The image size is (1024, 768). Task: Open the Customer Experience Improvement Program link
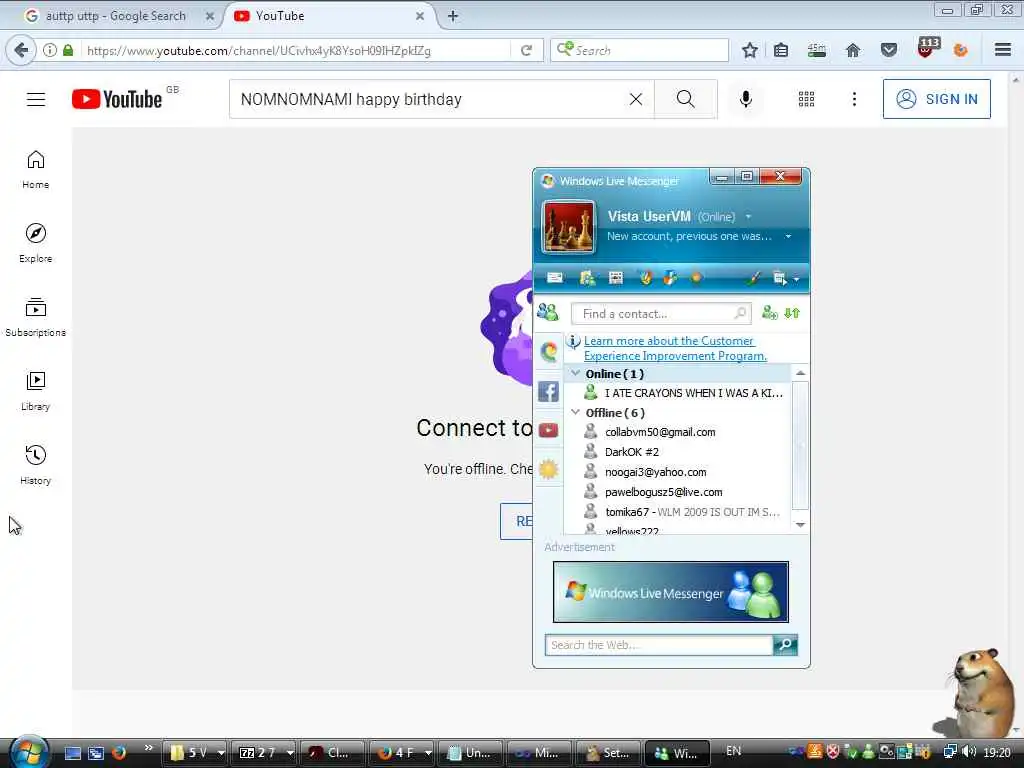675,348
